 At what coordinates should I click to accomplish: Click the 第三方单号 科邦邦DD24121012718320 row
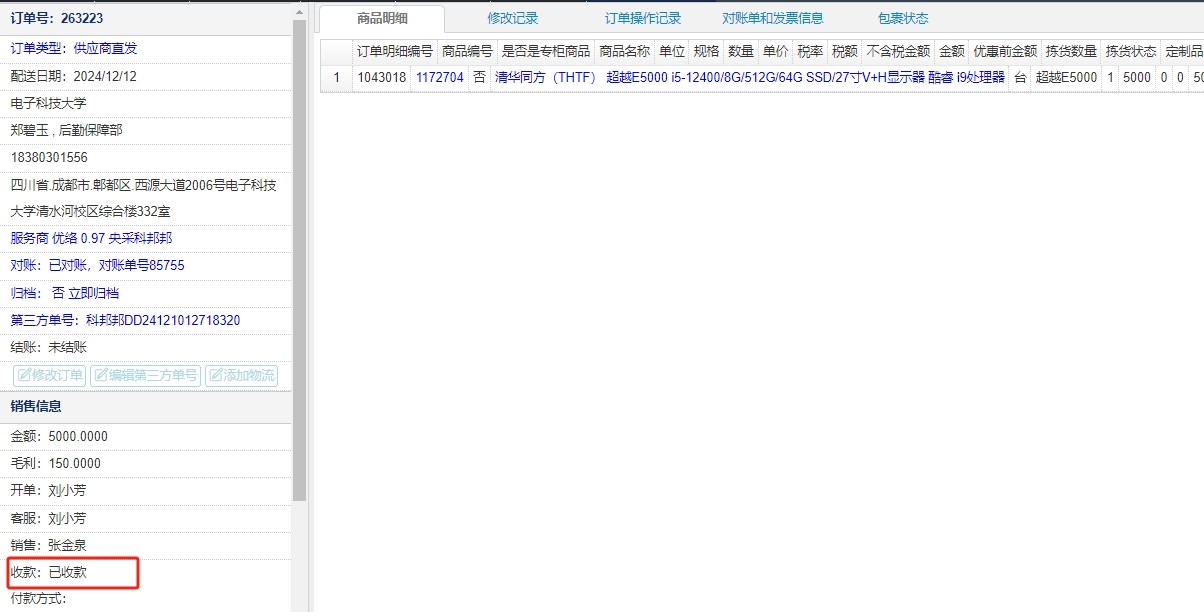[146, 320]
